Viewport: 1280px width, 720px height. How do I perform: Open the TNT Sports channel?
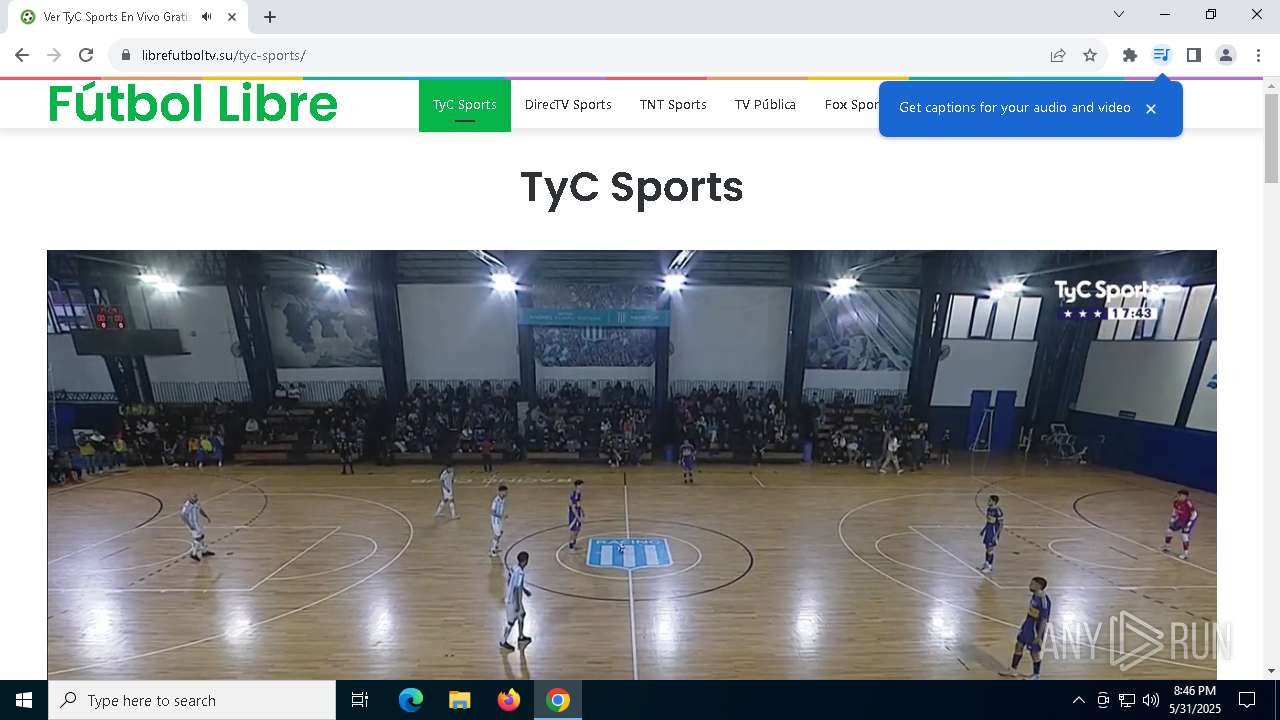[x=673, y=105]
